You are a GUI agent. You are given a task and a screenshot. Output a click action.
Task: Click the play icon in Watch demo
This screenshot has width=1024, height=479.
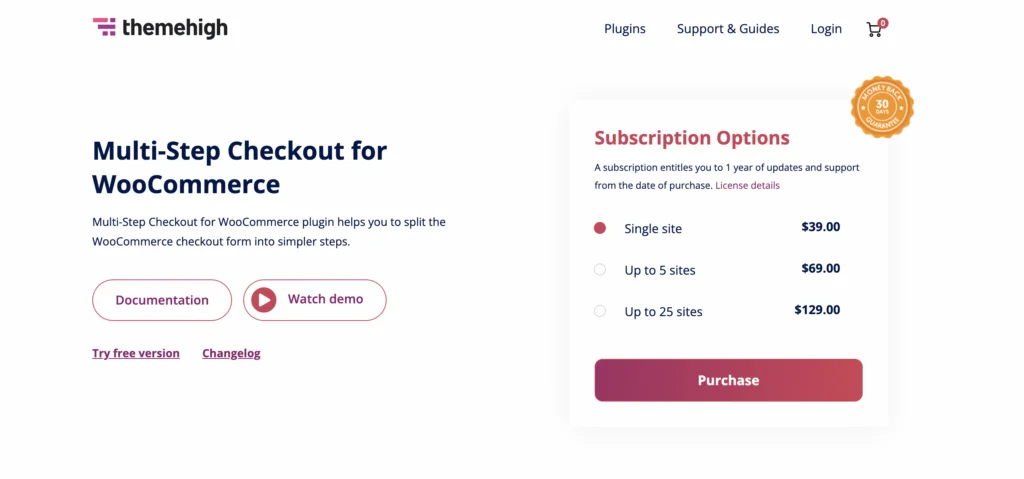click(x=263, y=300)
